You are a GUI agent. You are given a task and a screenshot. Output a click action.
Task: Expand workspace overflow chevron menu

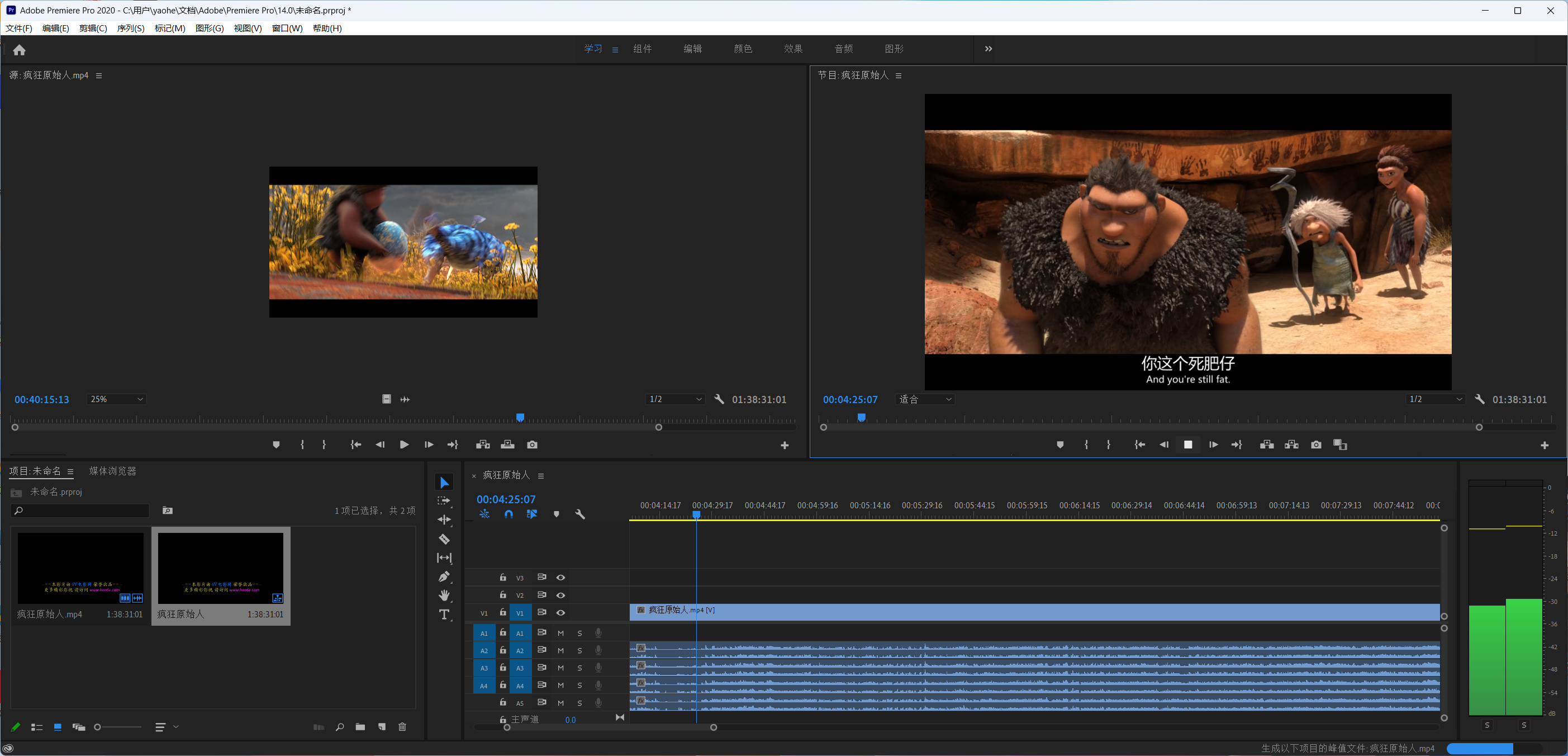(989, 49)
